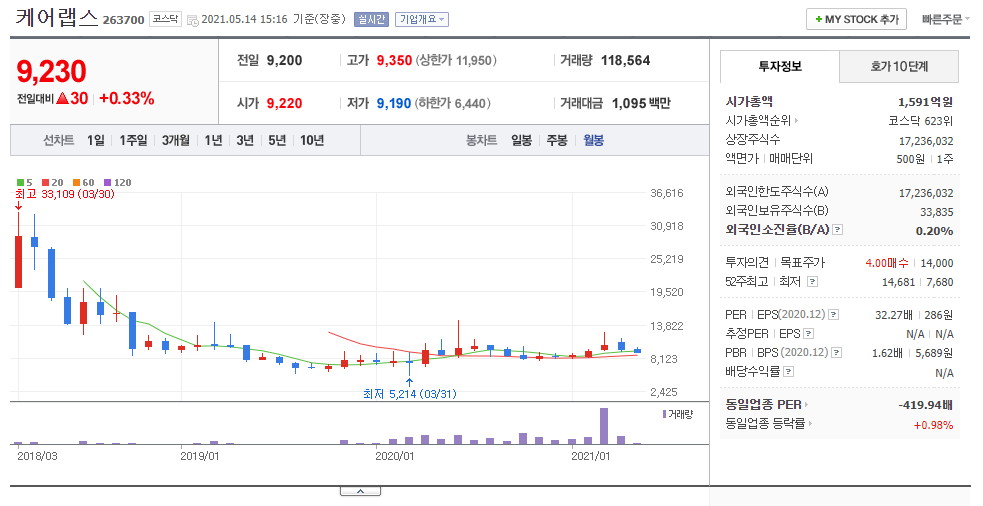Click the 4.00매수 investment opinion
983x506 pixels.
(886, 263)
